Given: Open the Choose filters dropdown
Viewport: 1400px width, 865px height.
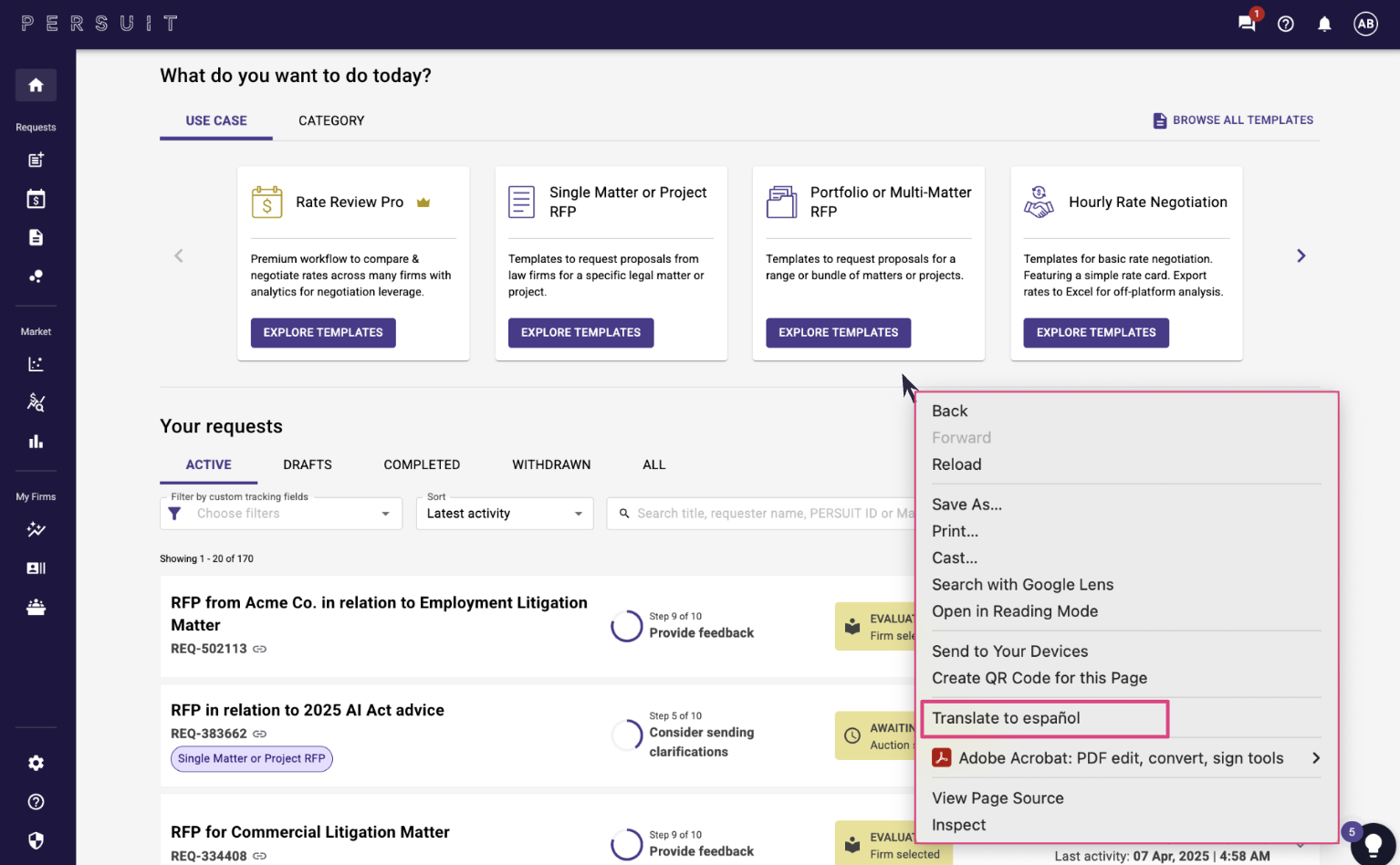Looking at the screenshot, I should [x=281, y=514].
